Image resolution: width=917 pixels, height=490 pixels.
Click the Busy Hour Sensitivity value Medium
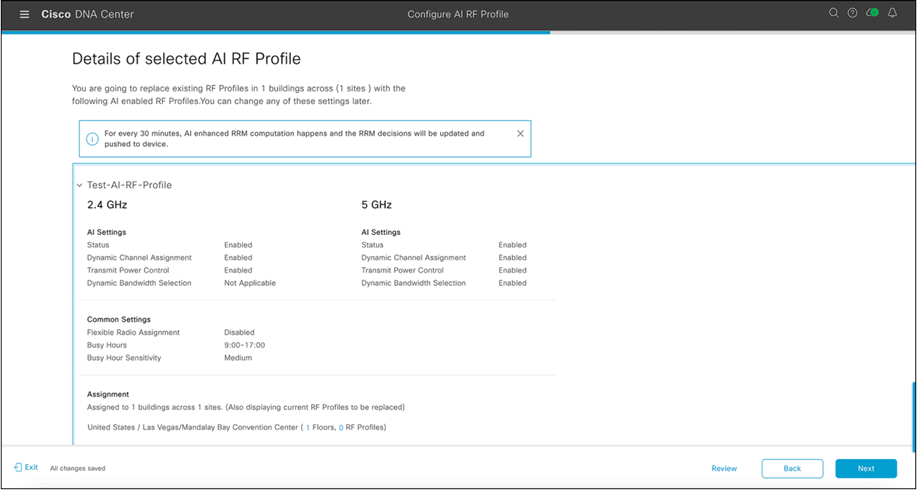point(238,357)
